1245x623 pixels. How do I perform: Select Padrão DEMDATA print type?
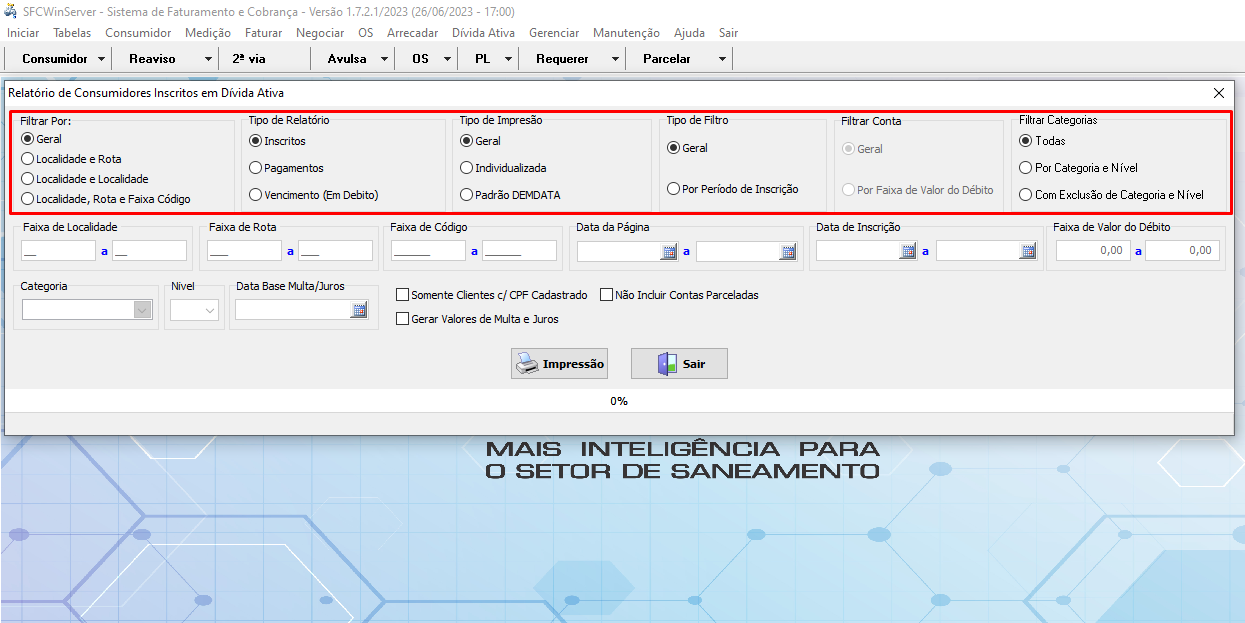coord(467,195)
